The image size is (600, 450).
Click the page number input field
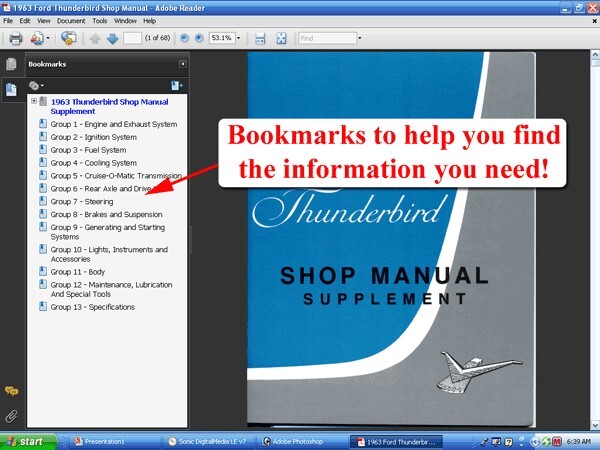(x=132, y=38)
